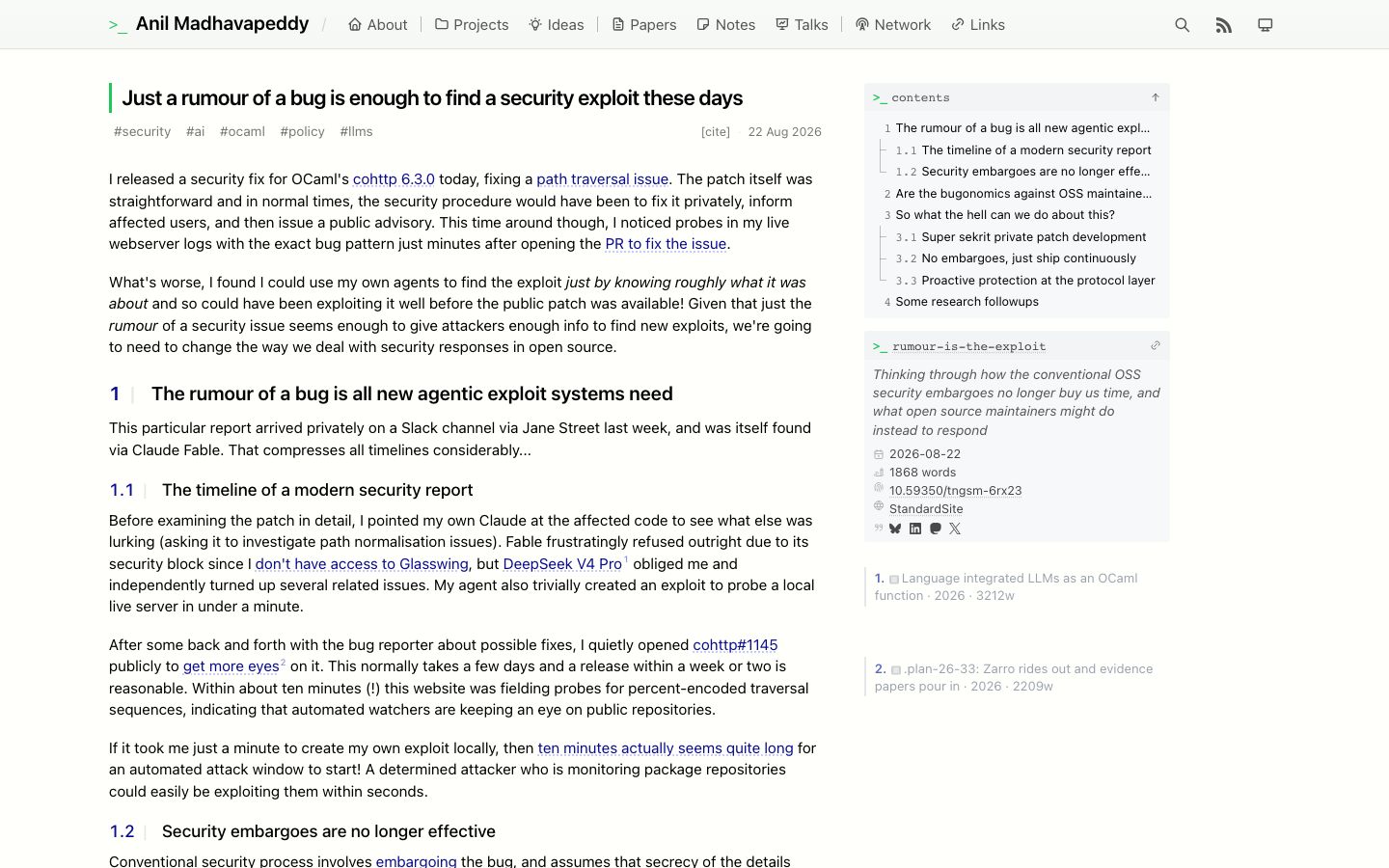
Task: Click the quote icon before share buttons
Action: pyautogui.click(x=879, y=528)
